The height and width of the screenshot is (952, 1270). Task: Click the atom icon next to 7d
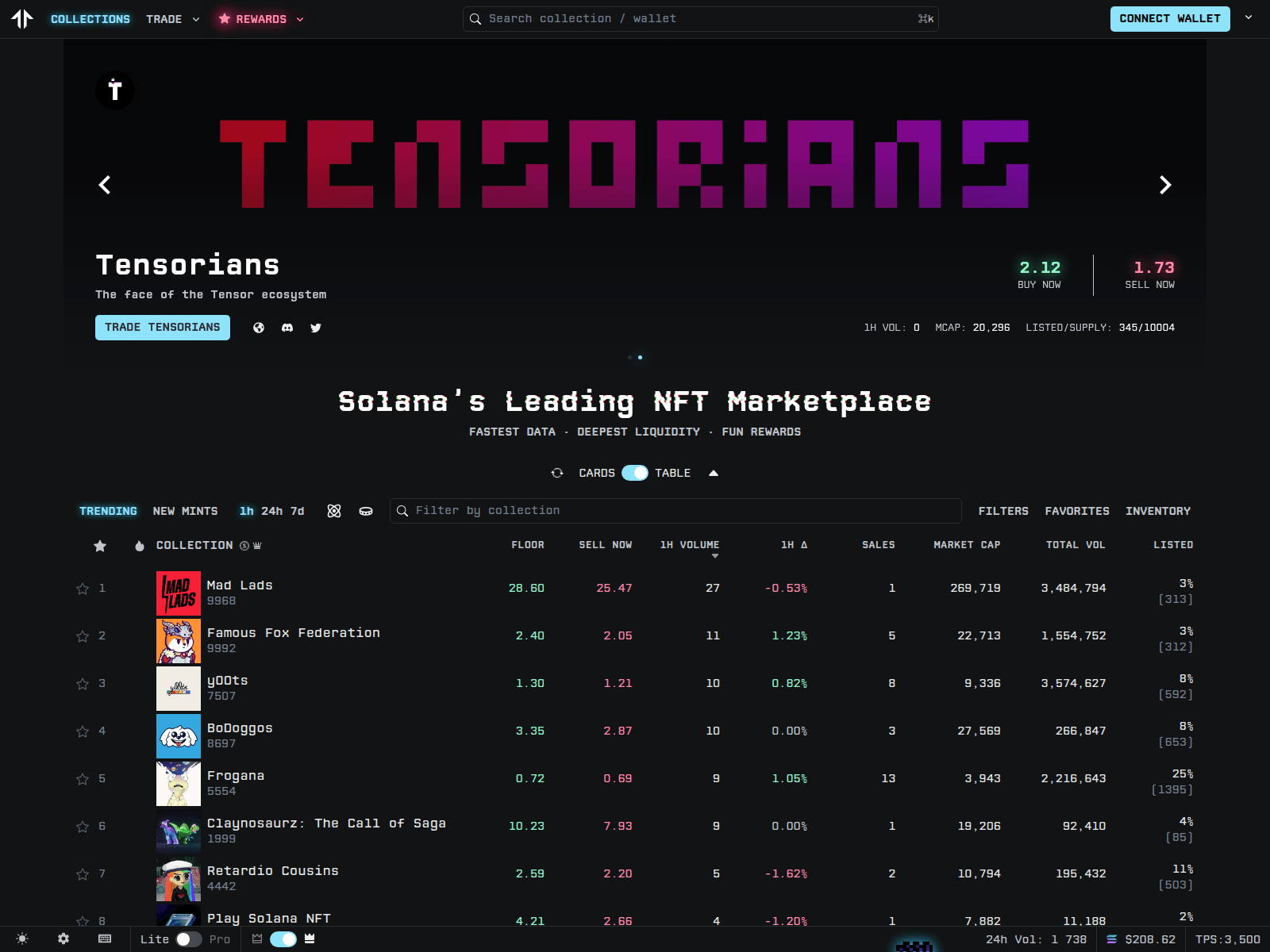(334, 511)
